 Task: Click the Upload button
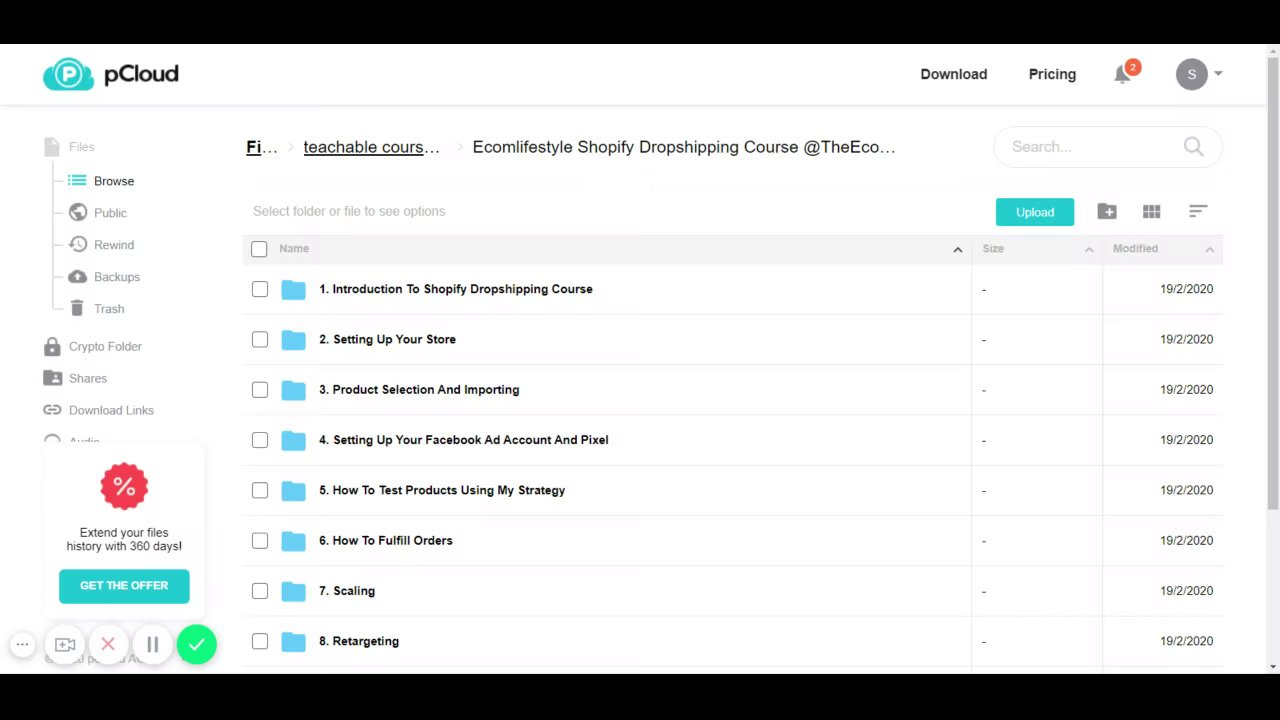coord(1035,212)
